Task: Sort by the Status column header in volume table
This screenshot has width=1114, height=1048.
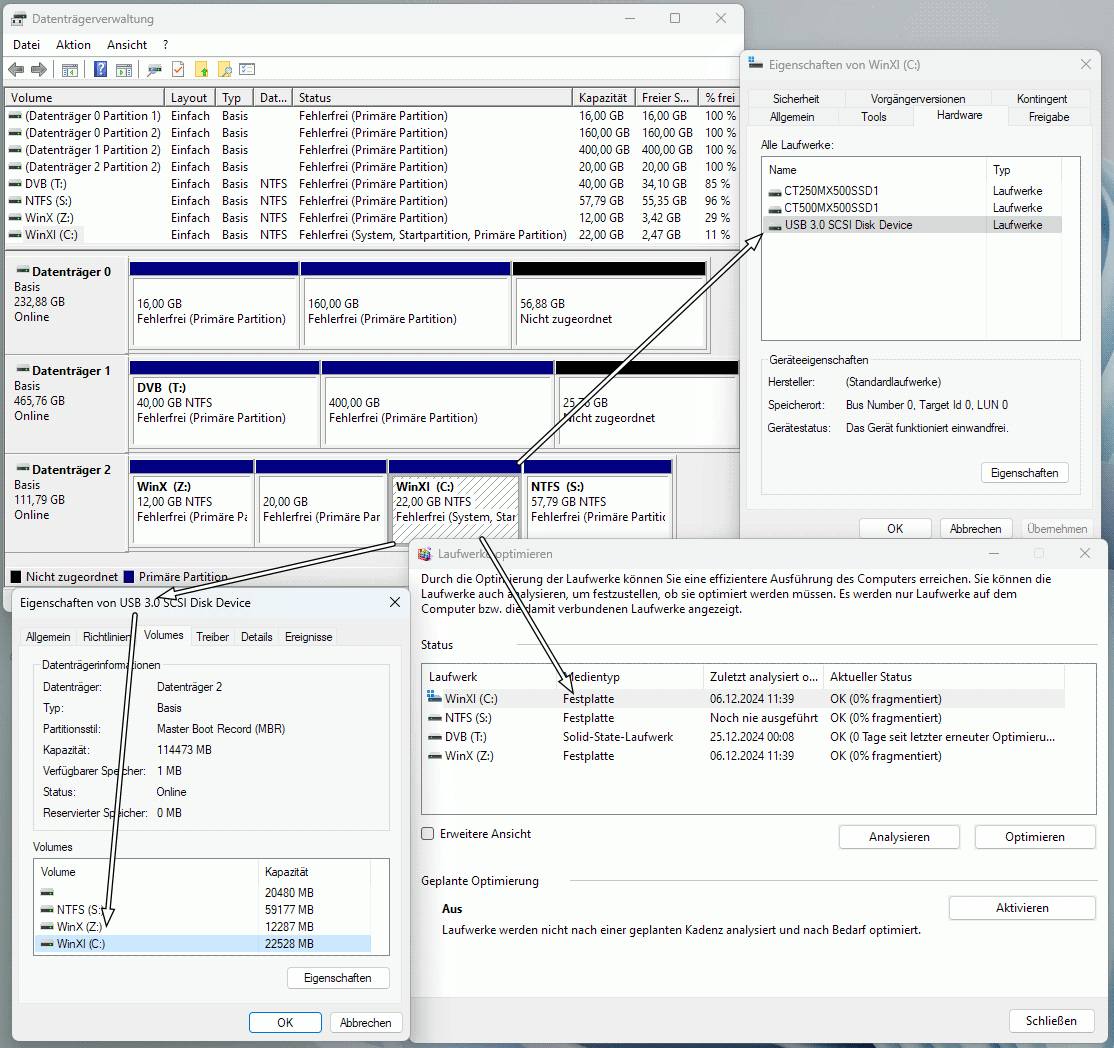Action: click(432, 98)
